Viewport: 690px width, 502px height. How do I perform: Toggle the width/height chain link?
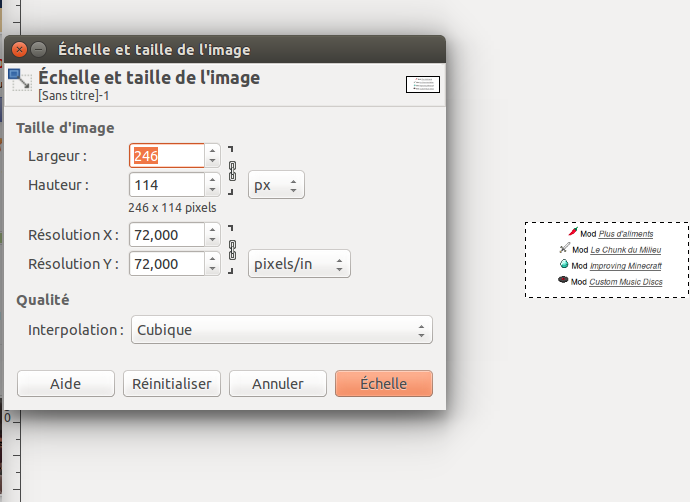[233, 169]
